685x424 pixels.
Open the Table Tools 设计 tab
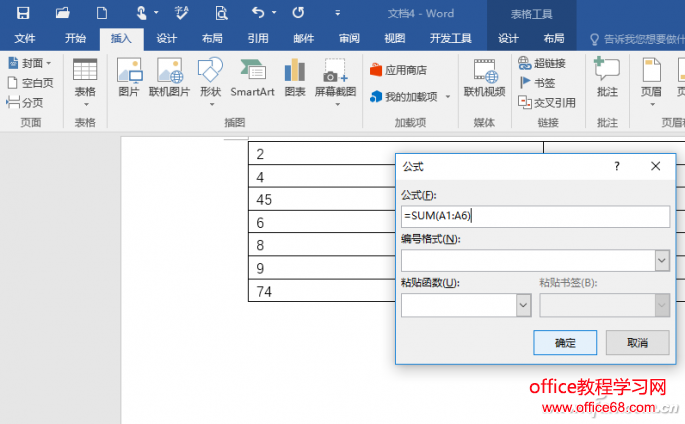[x=509, y=38]
